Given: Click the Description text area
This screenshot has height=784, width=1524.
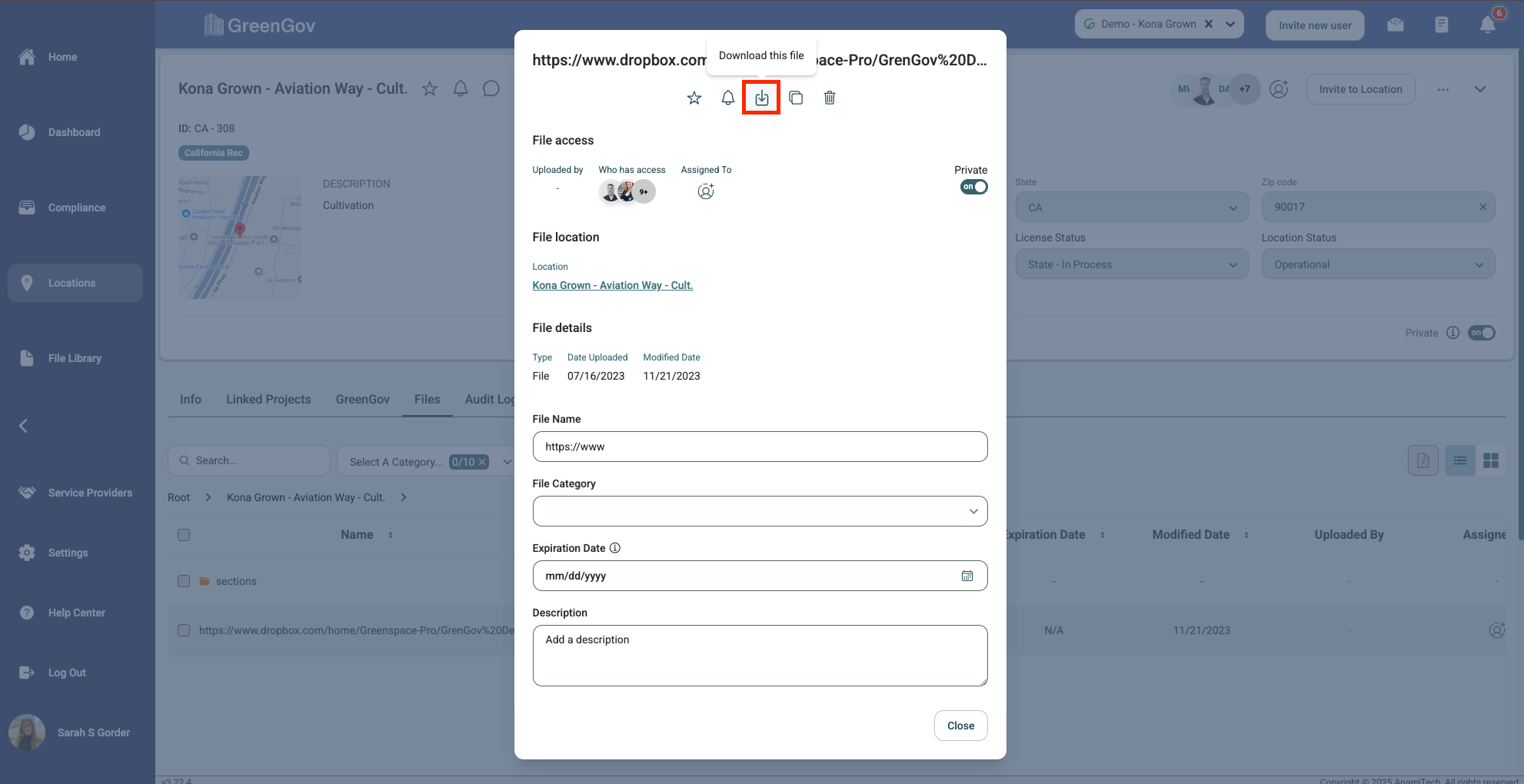Looking at the screenshot, I should [760, 655].
